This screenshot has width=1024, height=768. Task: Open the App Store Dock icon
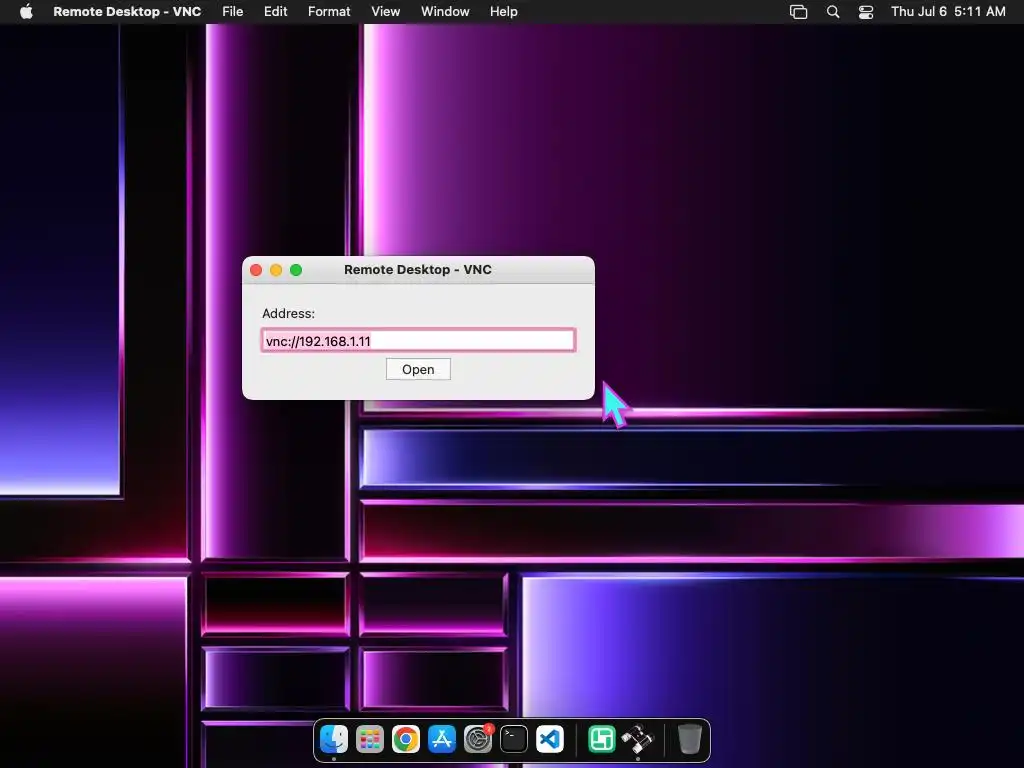coord(441,739)
